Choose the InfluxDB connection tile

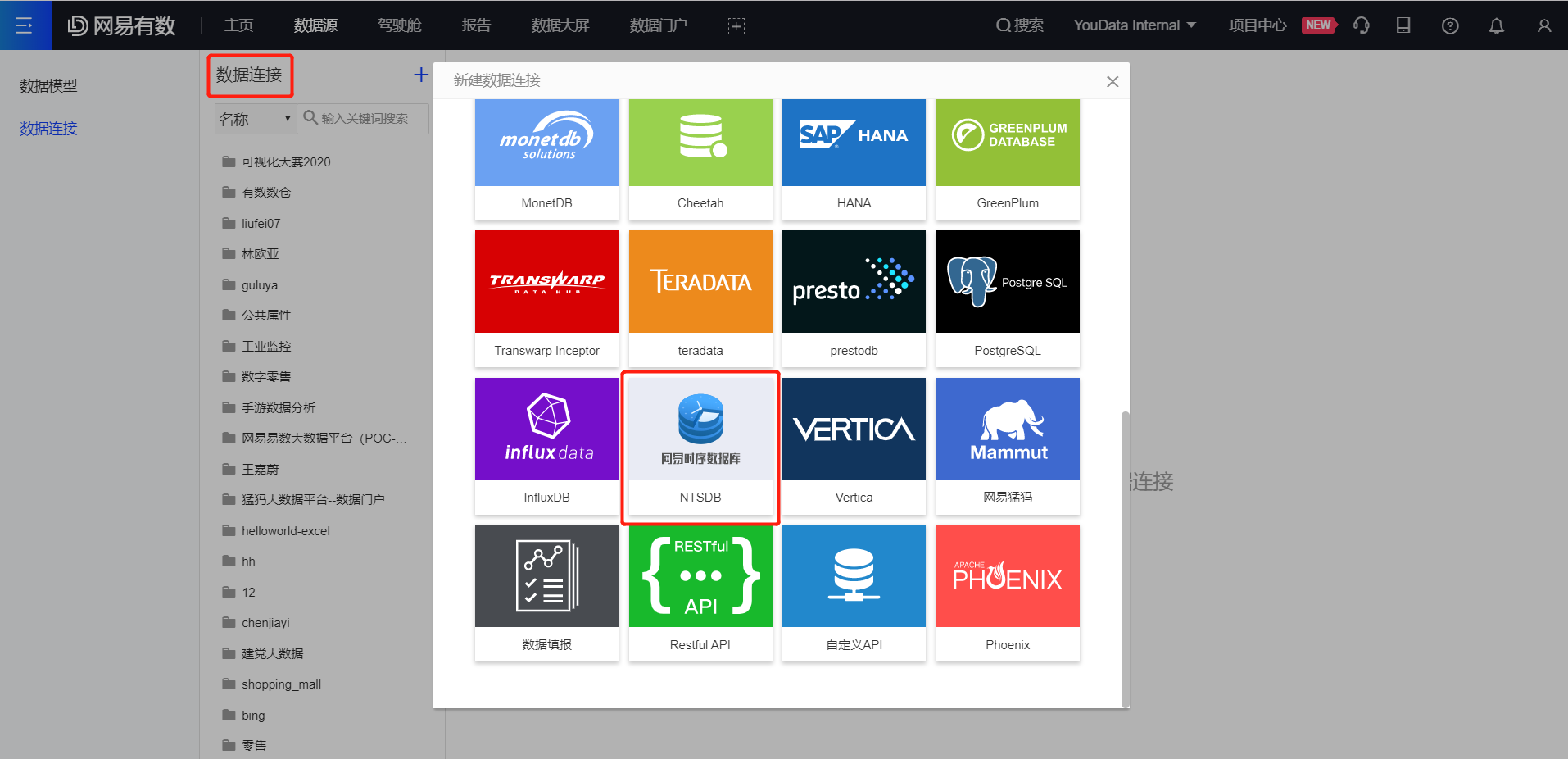pyautogui.click(x=546, y=446)
